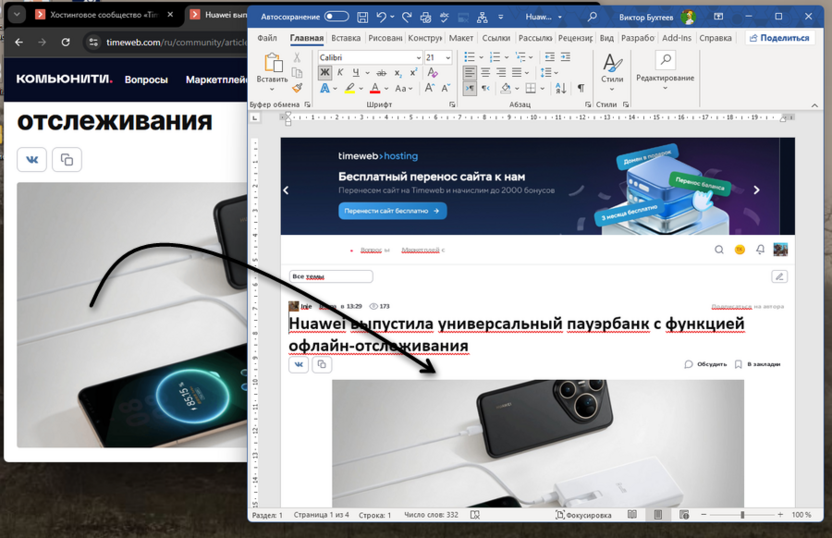
Task: Toggle bold Ж formatting
Action: coord(325,73)
